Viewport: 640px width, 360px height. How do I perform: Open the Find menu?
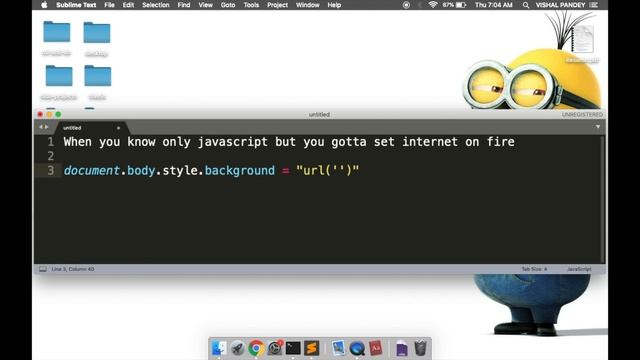184,5
